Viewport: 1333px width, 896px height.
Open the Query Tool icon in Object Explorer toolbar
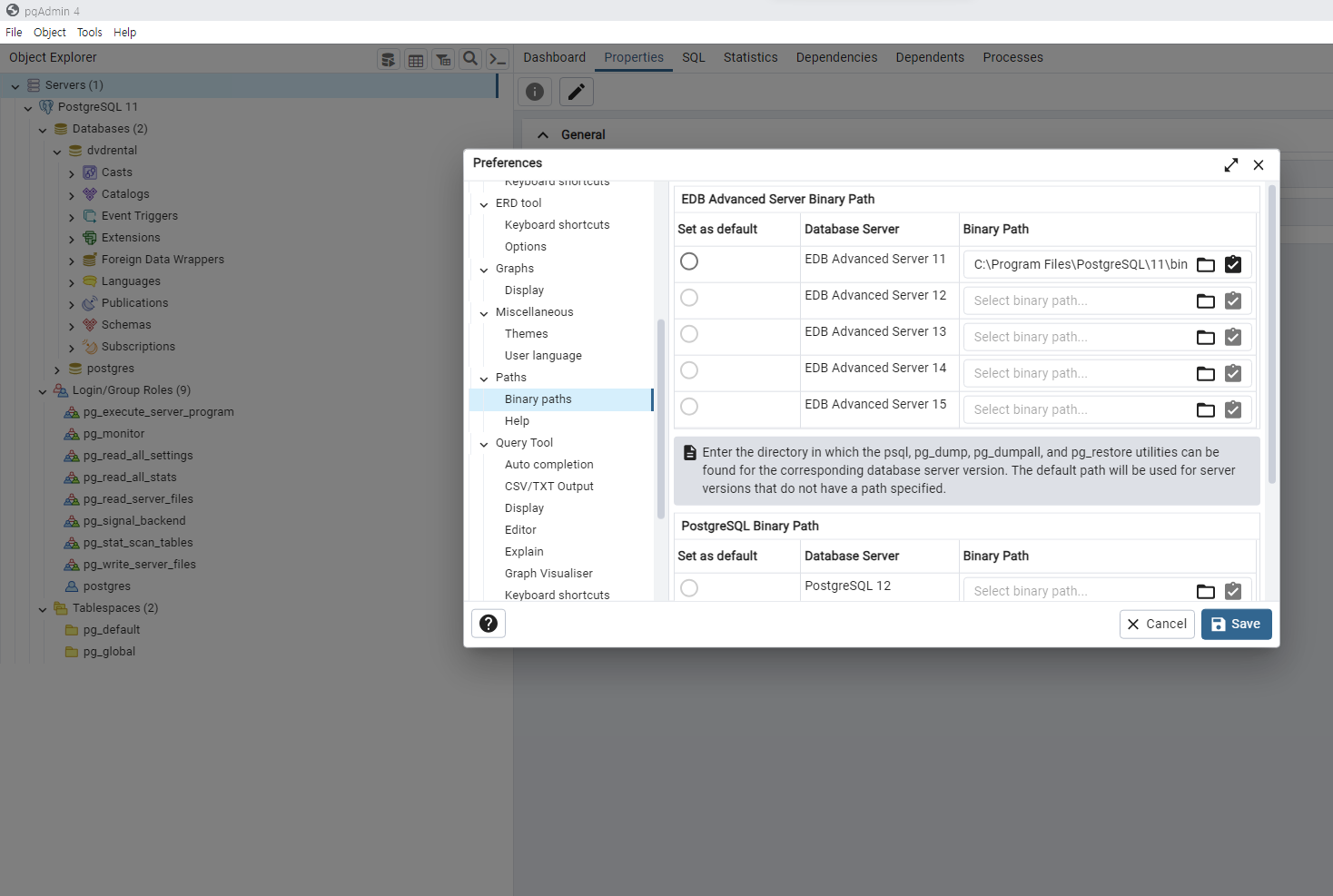[388, 60]
